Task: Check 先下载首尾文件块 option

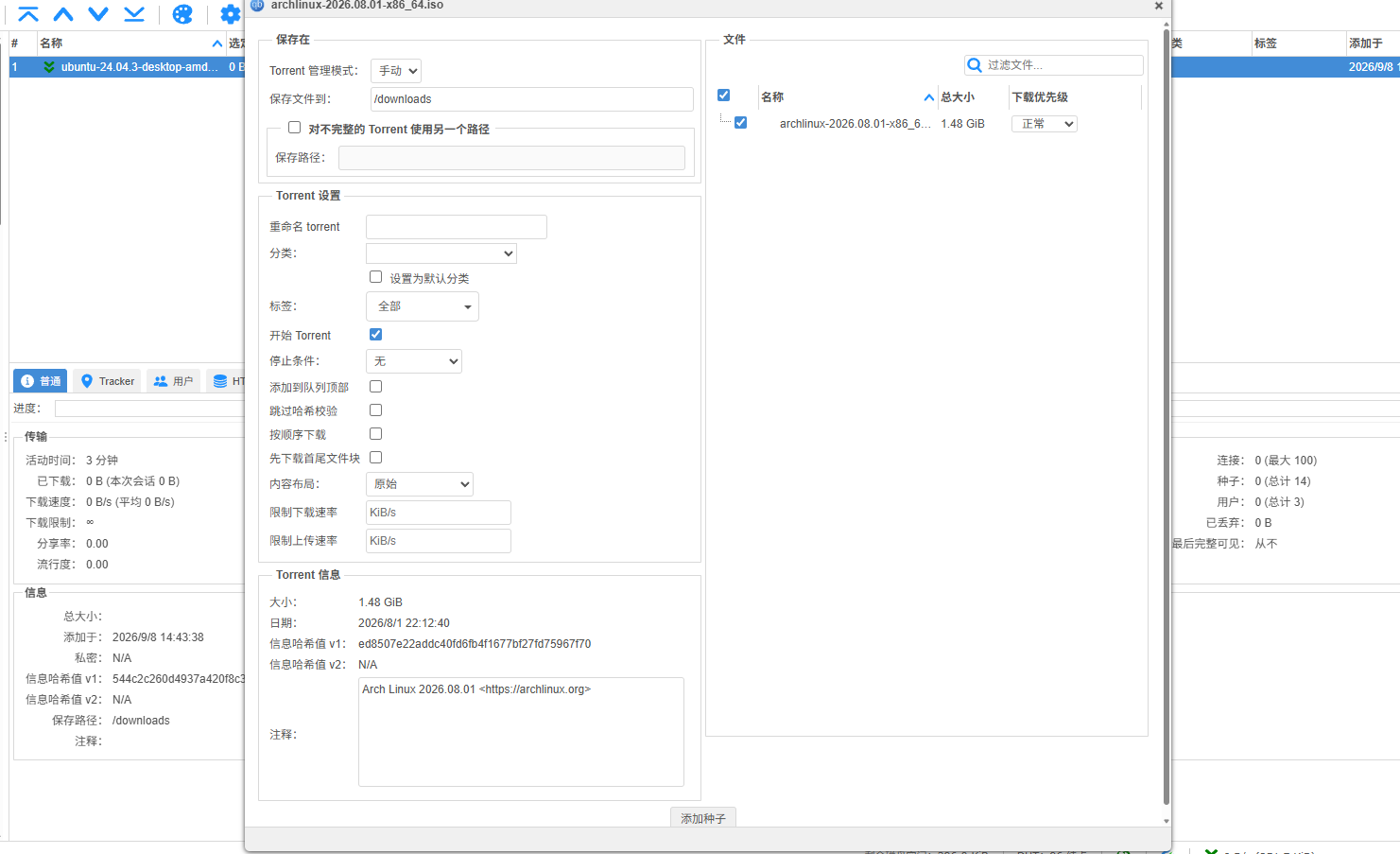Action: (376, 458)
